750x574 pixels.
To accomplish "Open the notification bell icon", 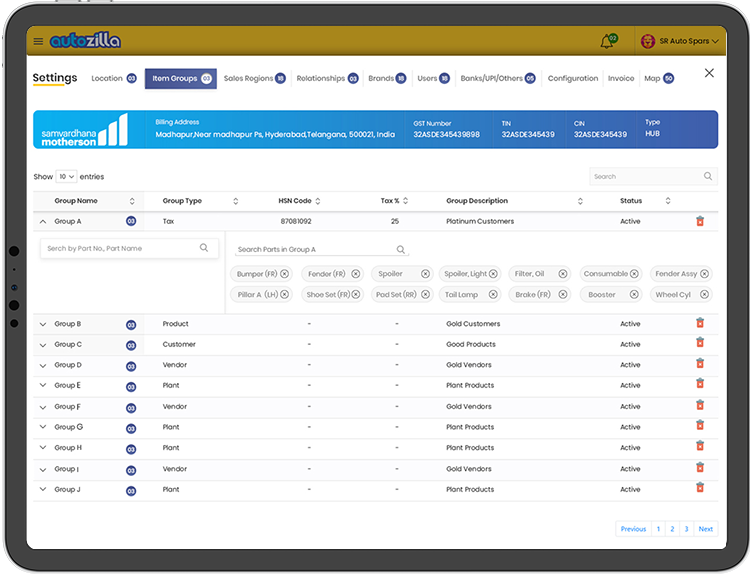I will pyautogui.click(x=608, y=41).
